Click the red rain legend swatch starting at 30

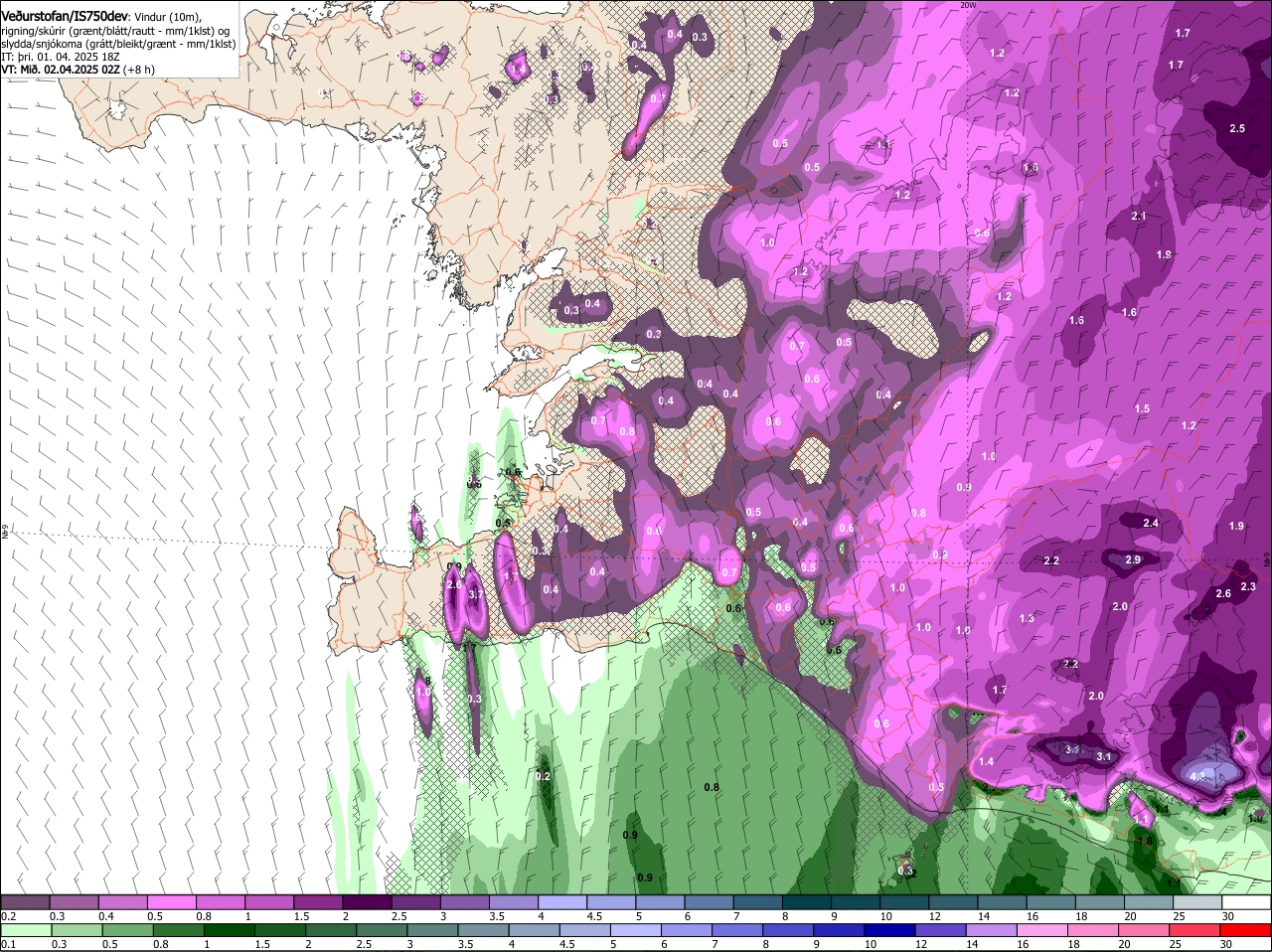click(x=1246, y=930)
